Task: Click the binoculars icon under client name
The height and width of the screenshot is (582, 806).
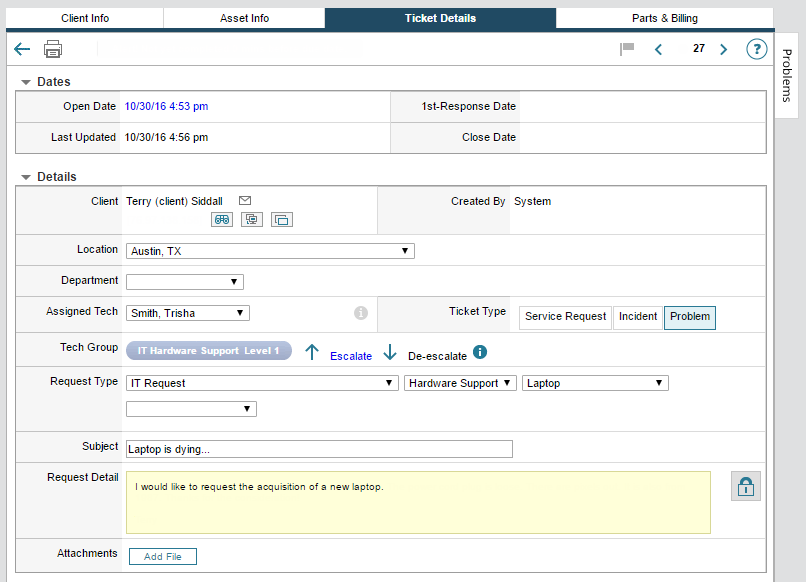Action: click(222, 219)
